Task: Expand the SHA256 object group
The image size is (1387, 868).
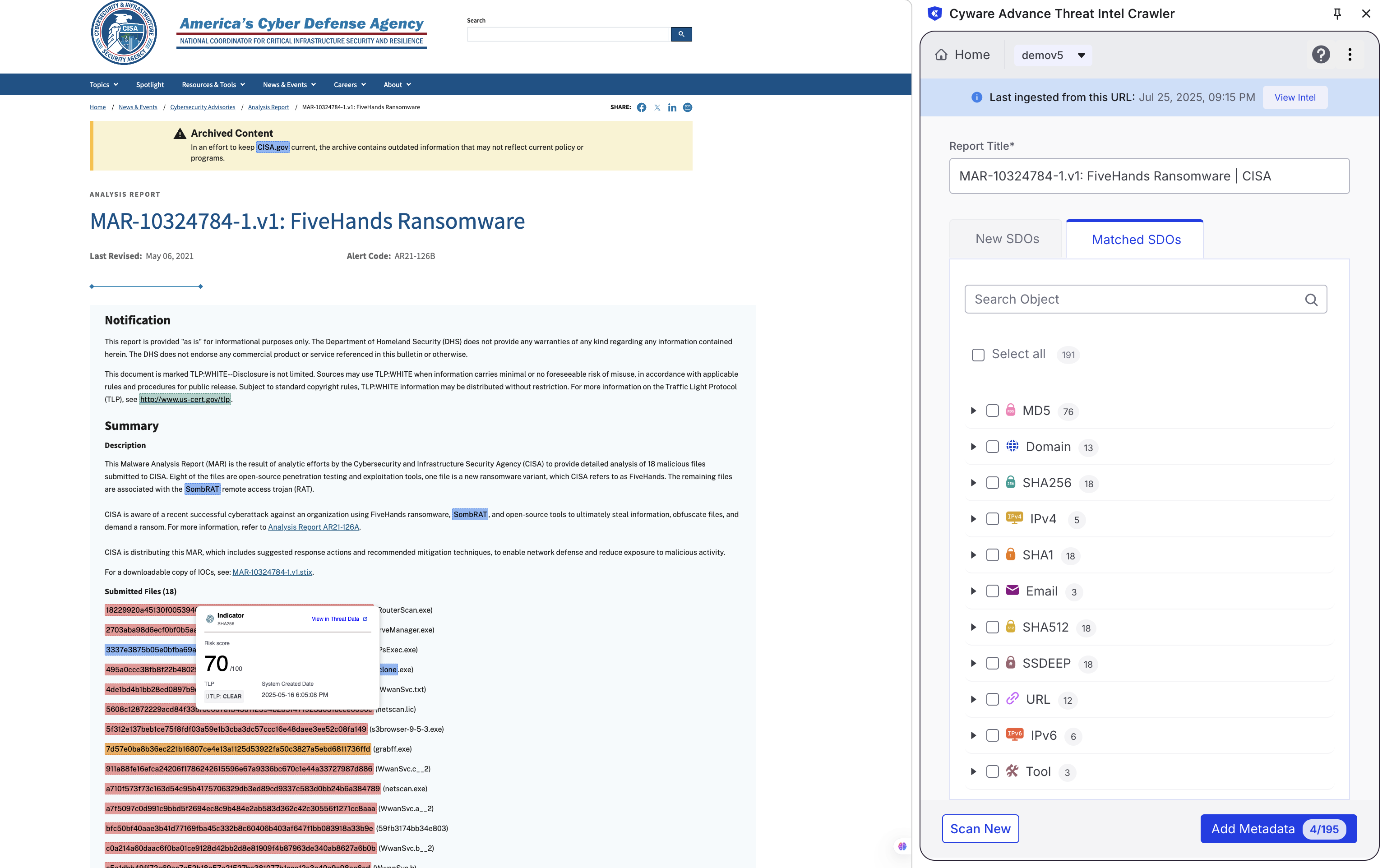Action: click(x=973, y=483)
